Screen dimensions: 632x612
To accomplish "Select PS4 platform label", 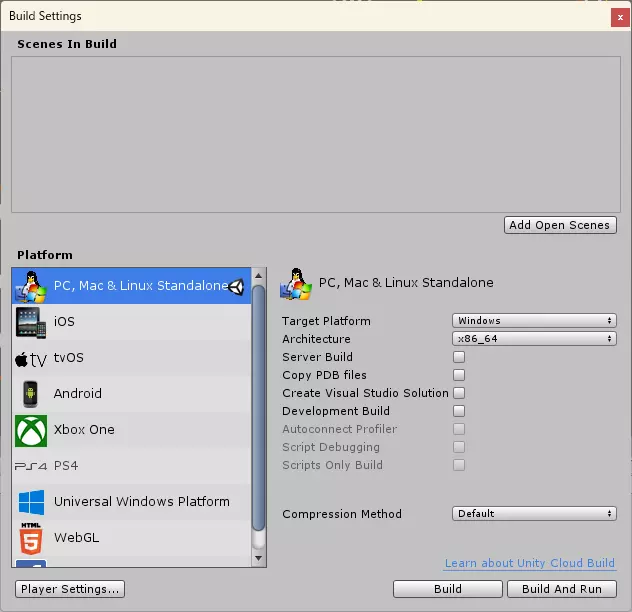I will coord(66,466).
